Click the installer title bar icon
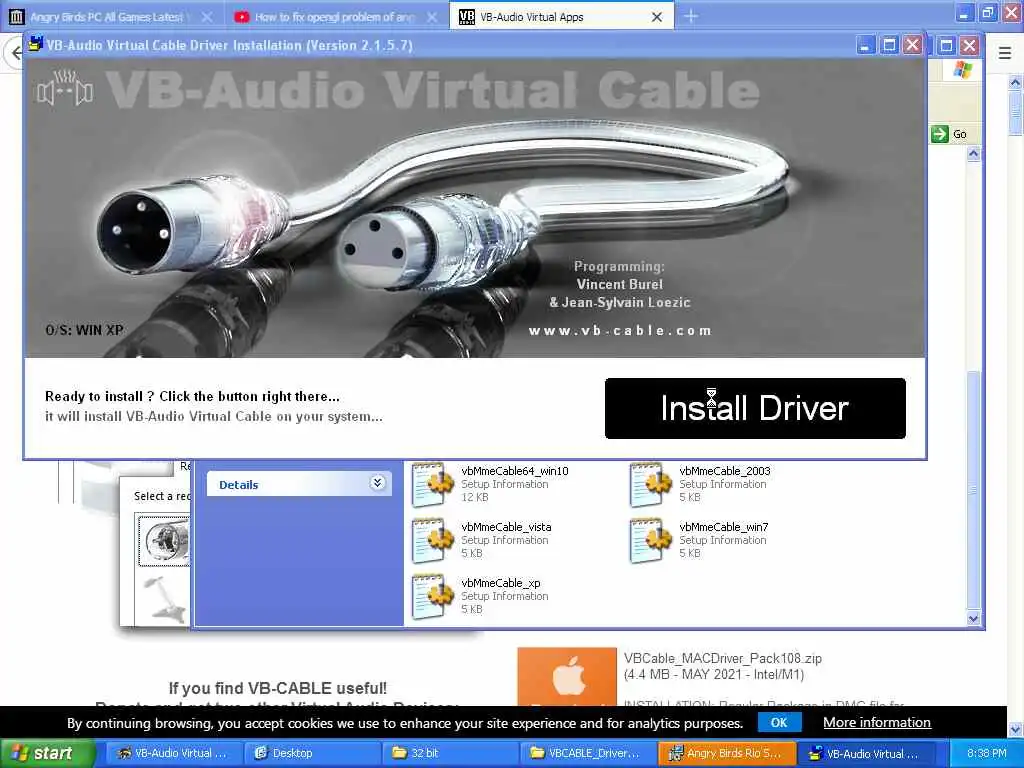 pos(36,44)
